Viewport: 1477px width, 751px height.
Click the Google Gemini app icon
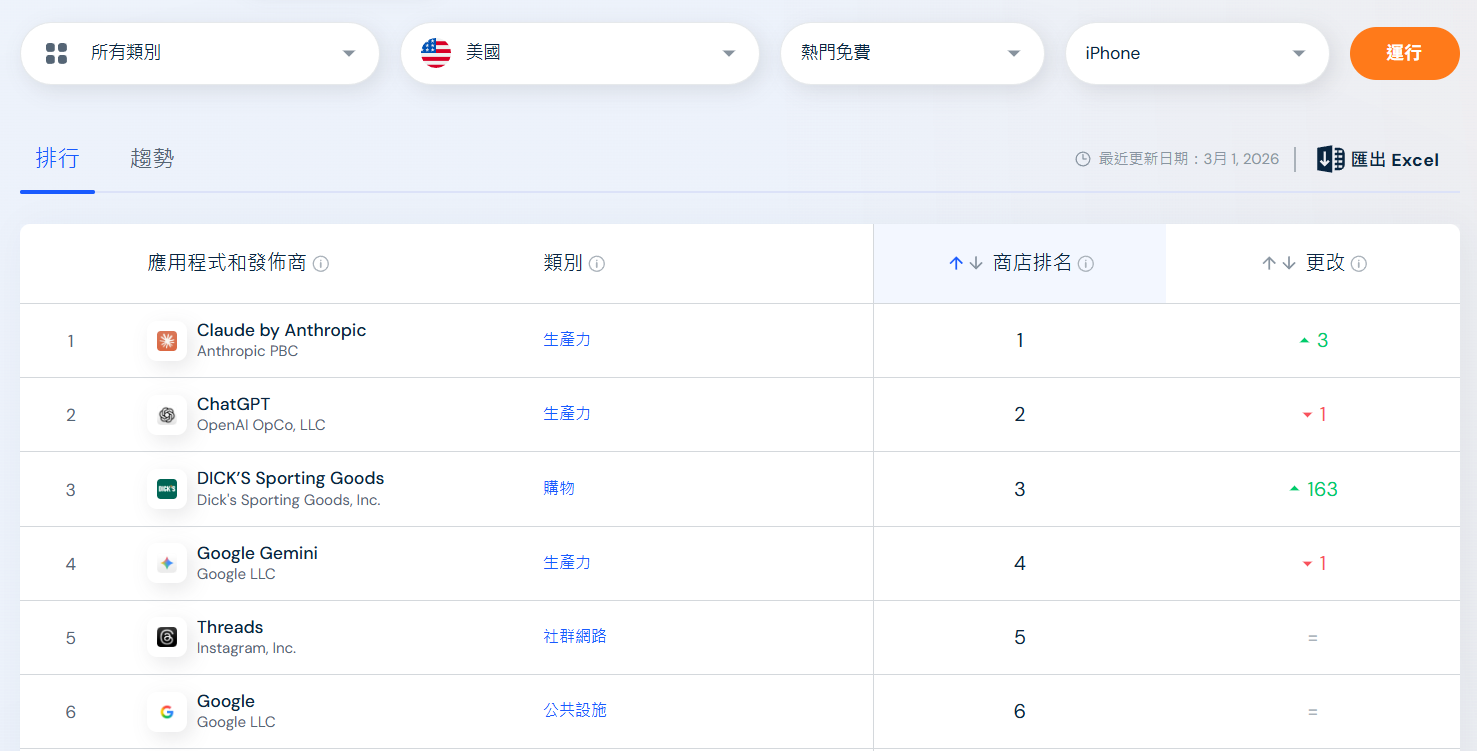click(167, 563)
